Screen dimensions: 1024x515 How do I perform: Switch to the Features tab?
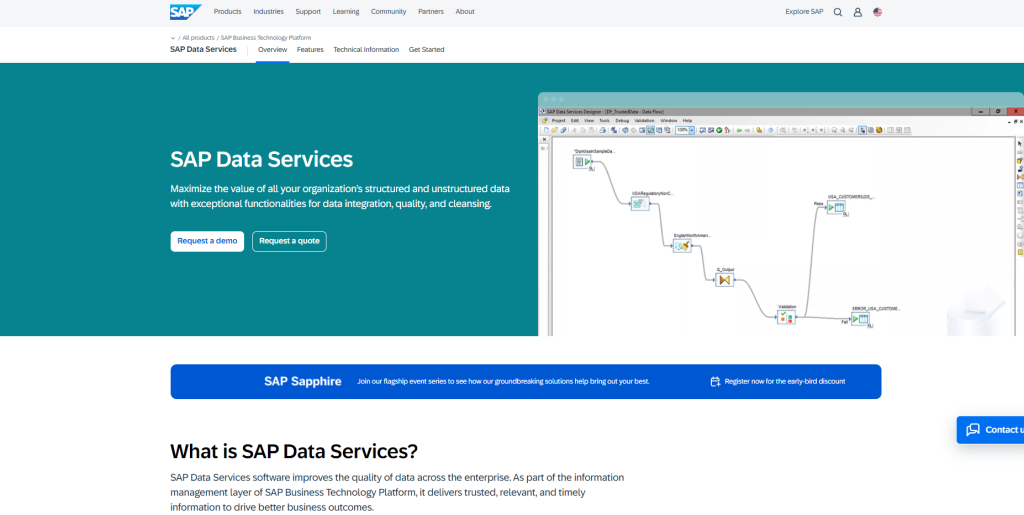point(310,50)
